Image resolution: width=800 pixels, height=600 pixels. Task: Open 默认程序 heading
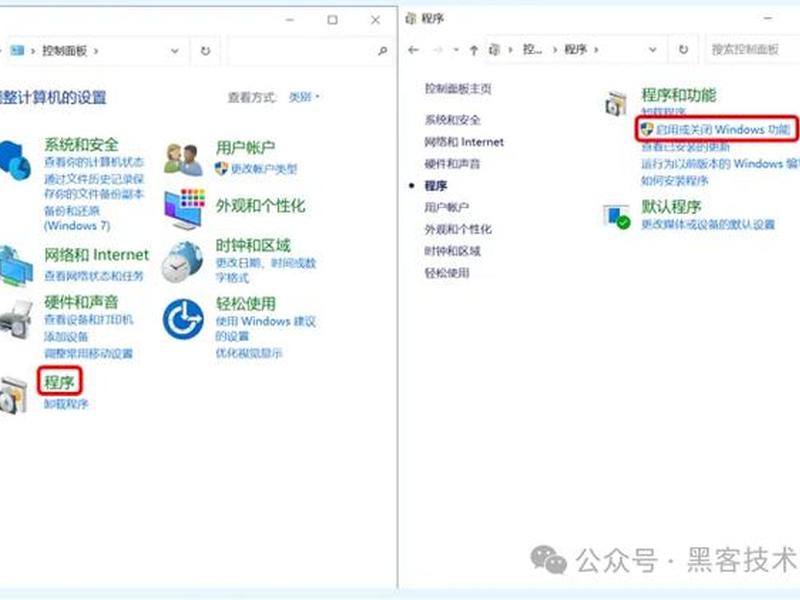click(671, 207)
